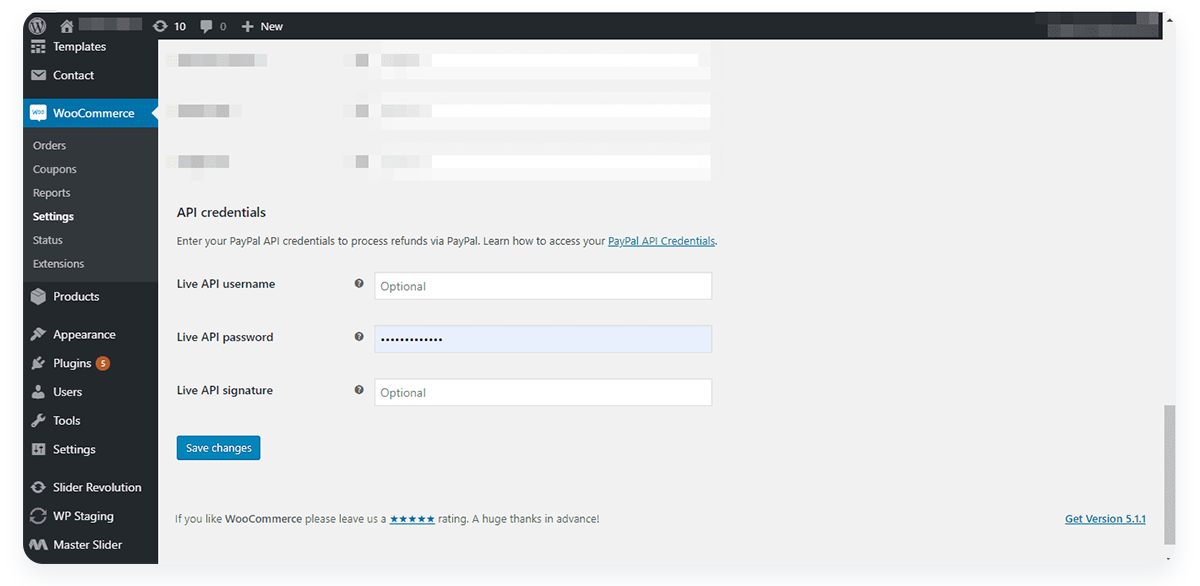Open the Users menu

pos(67,392)
